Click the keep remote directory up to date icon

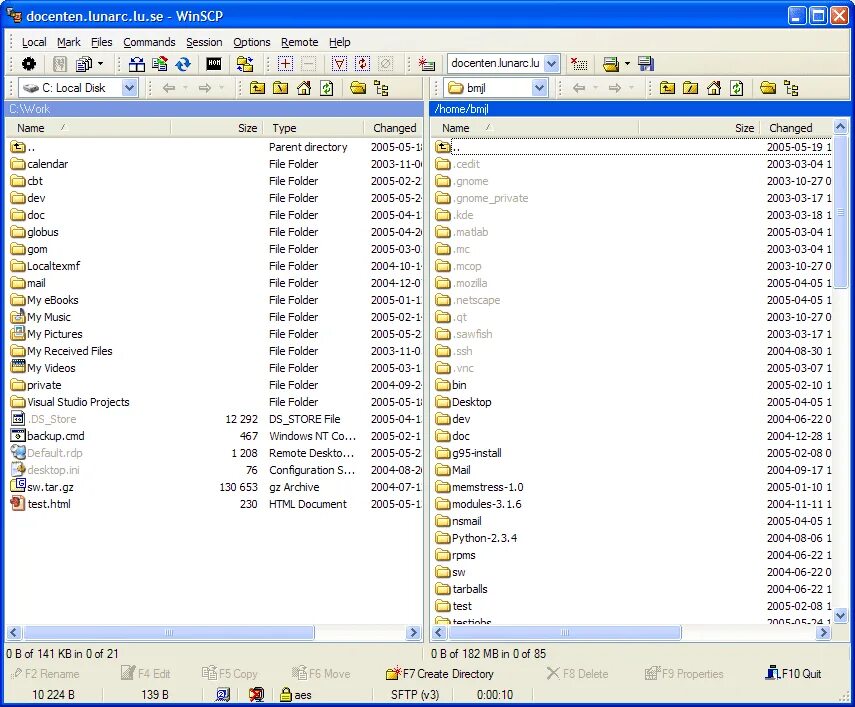tap(160, 64)
